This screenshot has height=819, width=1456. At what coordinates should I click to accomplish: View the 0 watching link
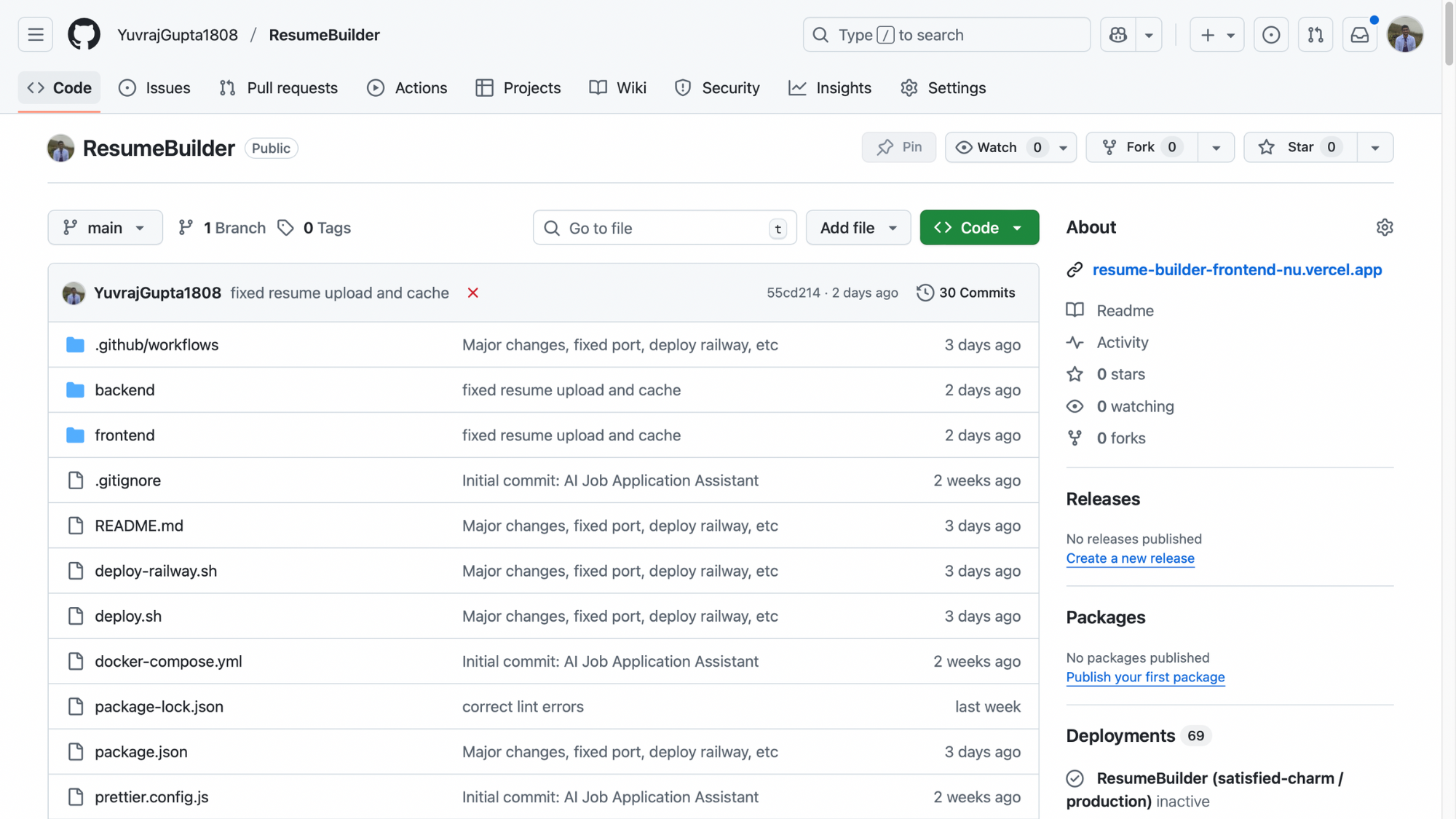[x=1135, y=406]
